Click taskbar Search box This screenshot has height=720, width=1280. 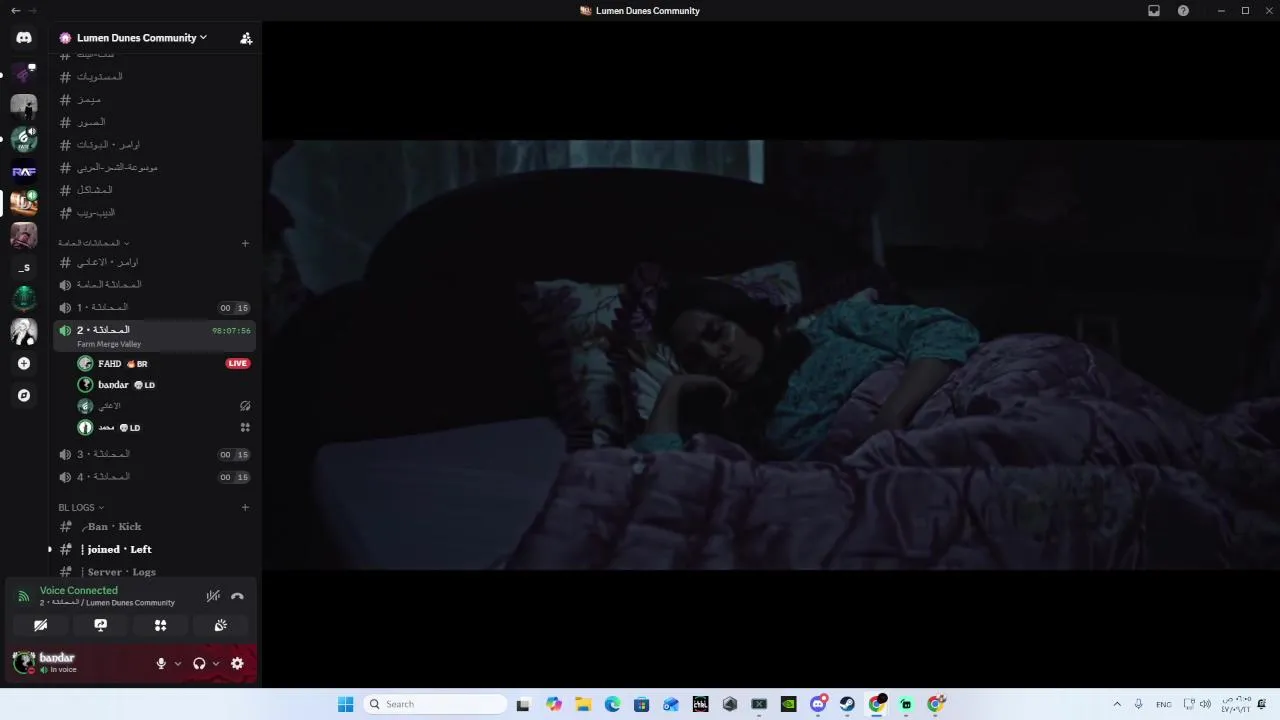435,704
